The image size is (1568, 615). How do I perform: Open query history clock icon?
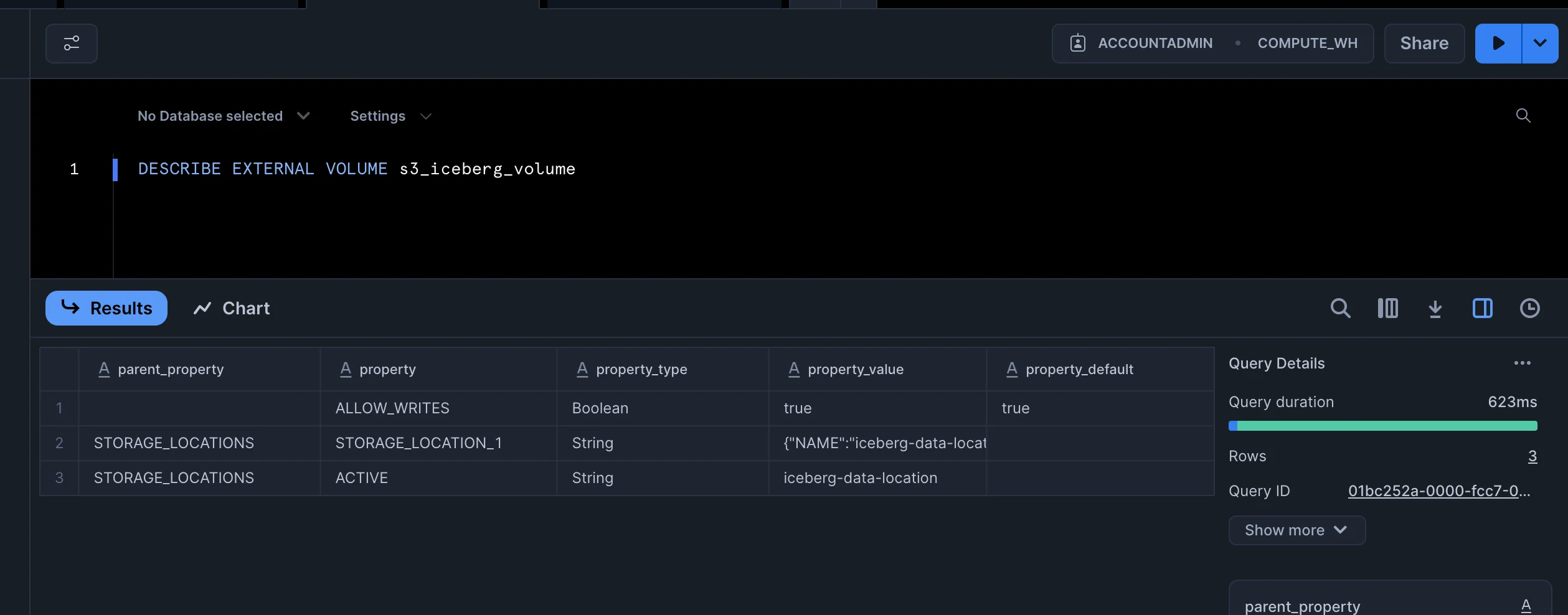click(1529, 308)
